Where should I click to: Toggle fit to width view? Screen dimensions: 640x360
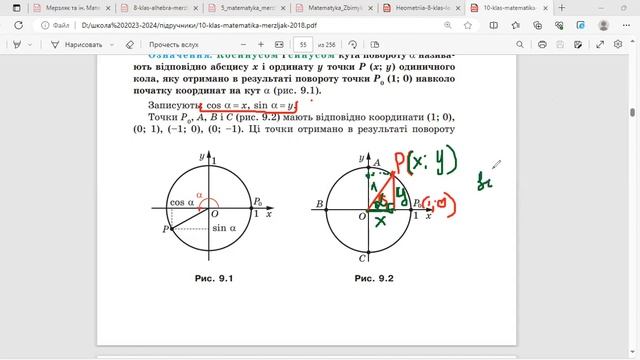[x=279, y=44]
